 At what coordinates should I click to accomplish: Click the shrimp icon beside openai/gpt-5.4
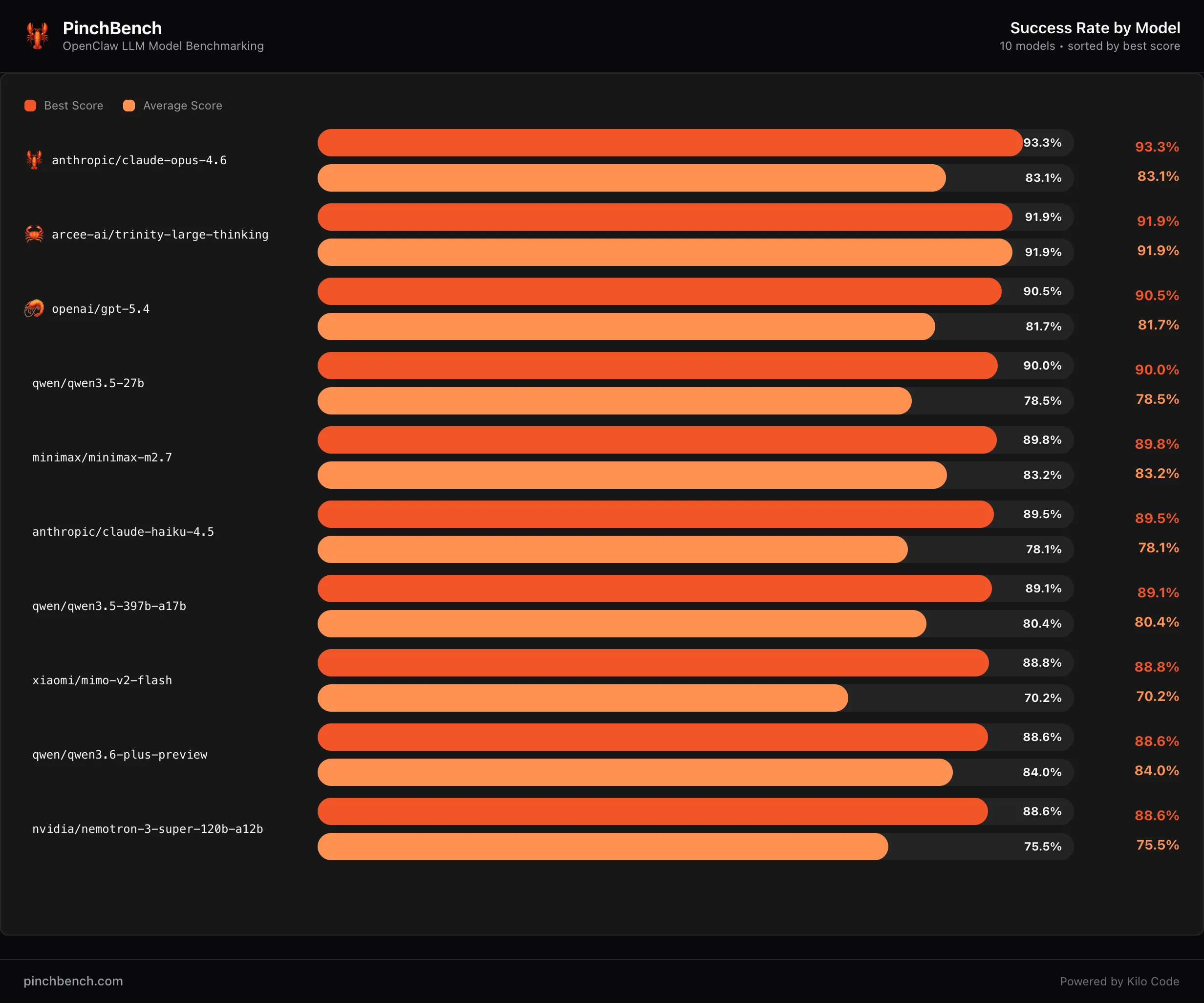point(34,308)
